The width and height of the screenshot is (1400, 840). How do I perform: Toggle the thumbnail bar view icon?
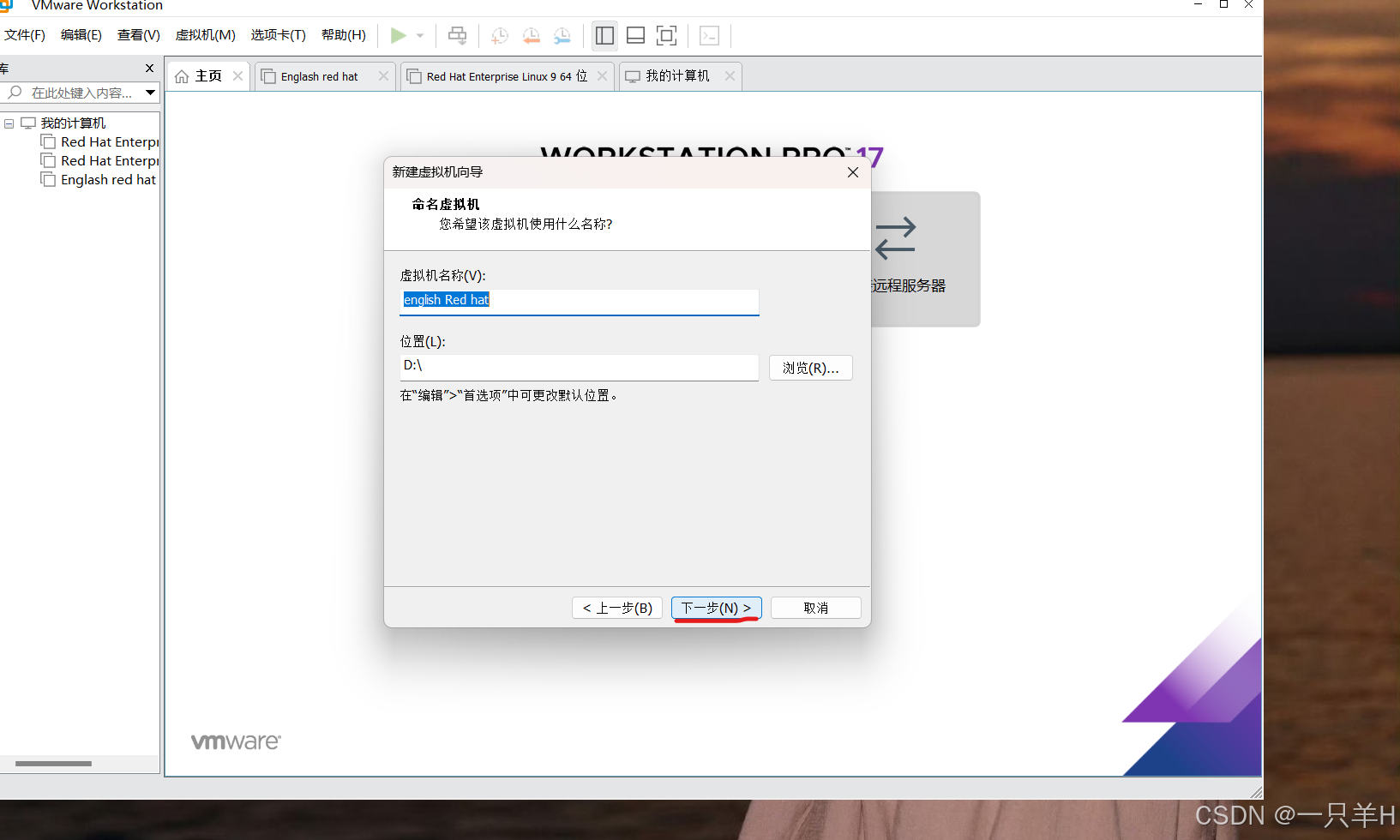click(635, 35)
